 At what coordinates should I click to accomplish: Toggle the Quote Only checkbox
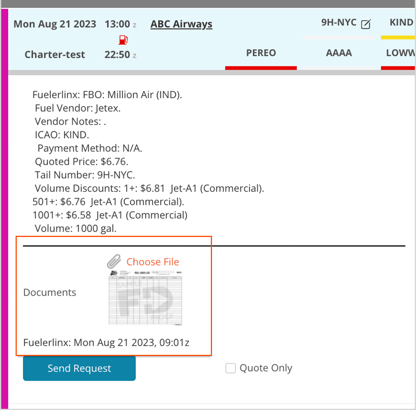coord(230,368)
